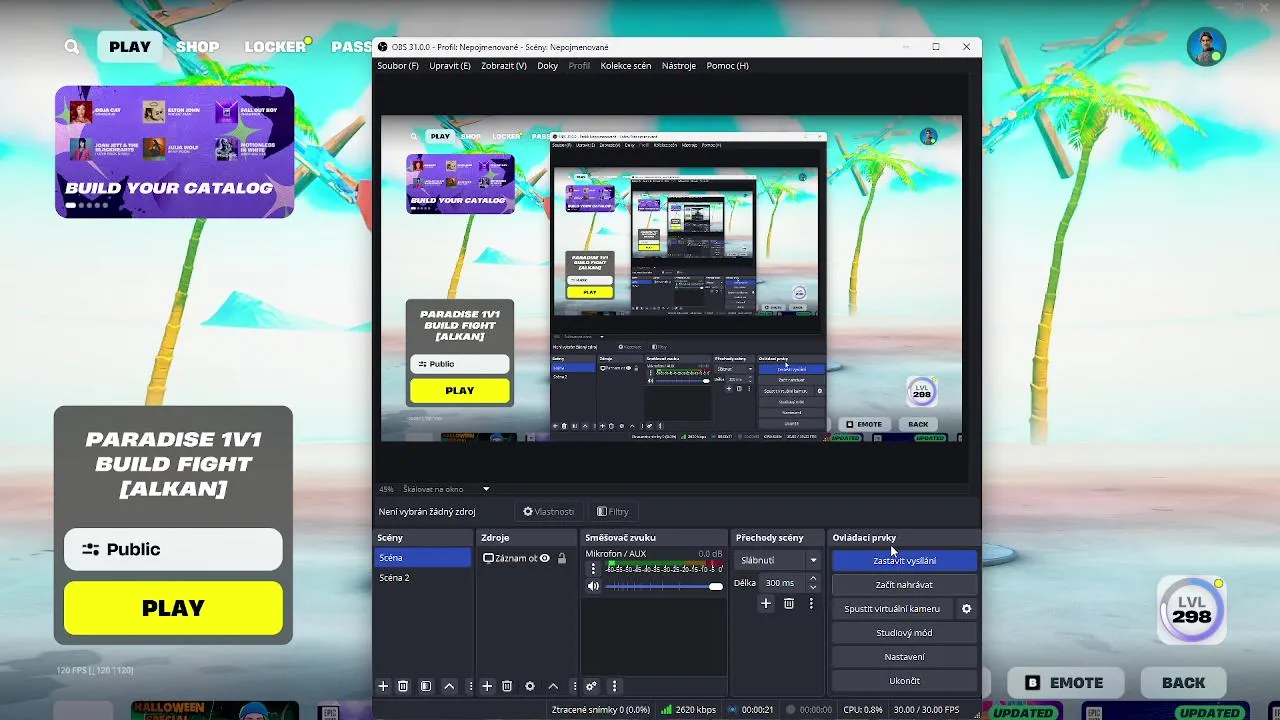The image size is (1280, 720).
Task: Open OBS Nastavení settings
Action: [x=905, y=656]
